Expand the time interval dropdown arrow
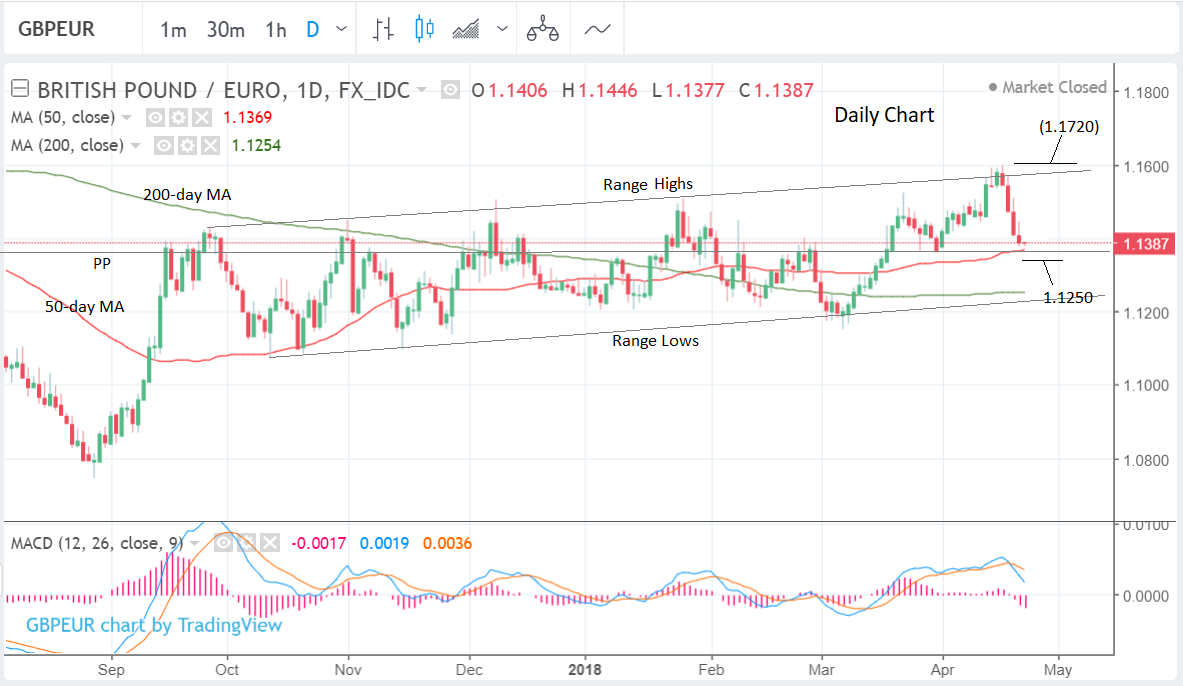 click(343, 29)
